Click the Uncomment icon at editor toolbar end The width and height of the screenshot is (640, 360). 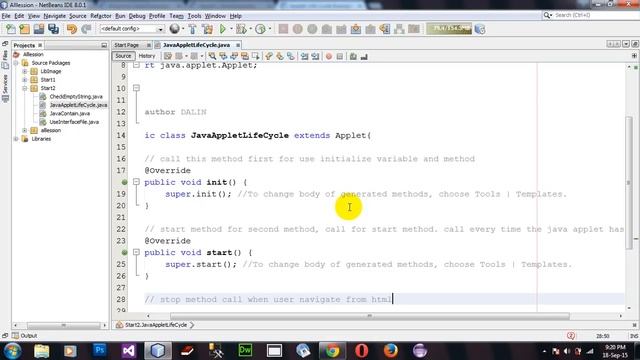[x=364, y=56]
